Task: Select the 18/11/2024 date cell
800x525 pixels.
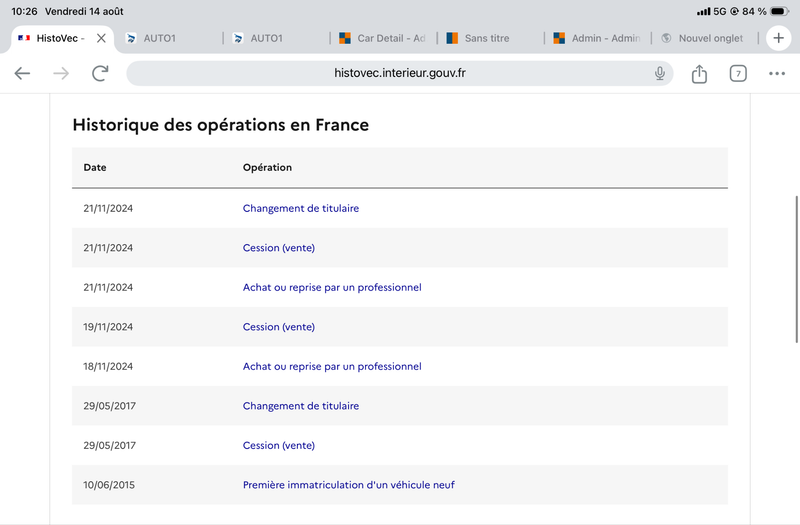Action: coord(108,366)
